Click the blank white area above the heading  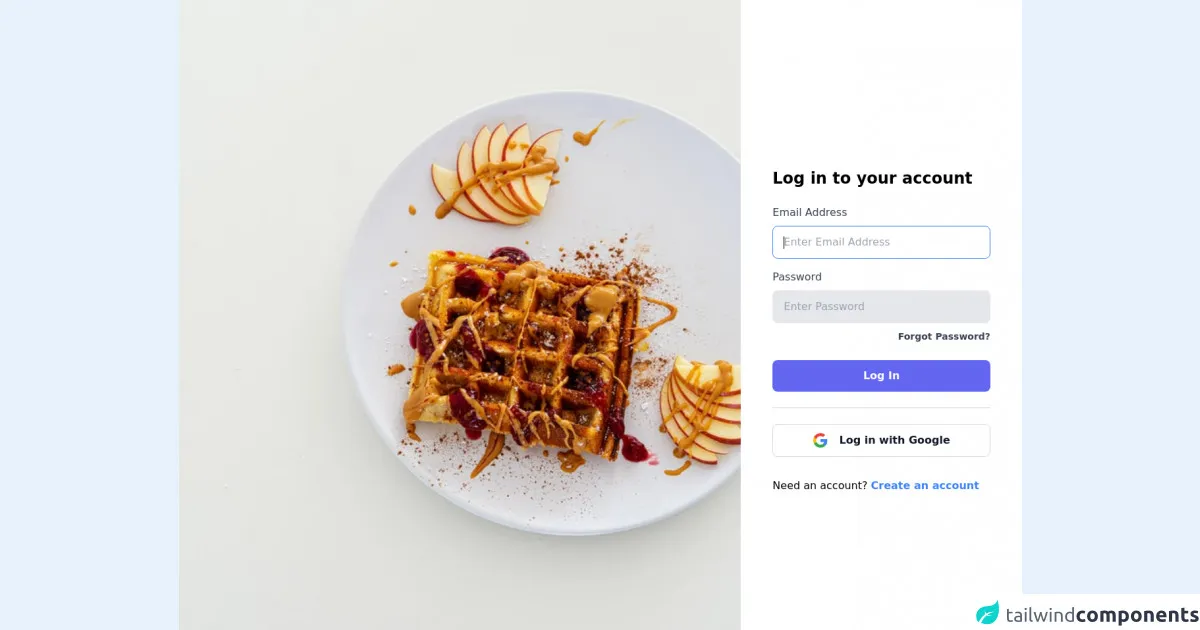pyautogui.click(x=881, y=80)
